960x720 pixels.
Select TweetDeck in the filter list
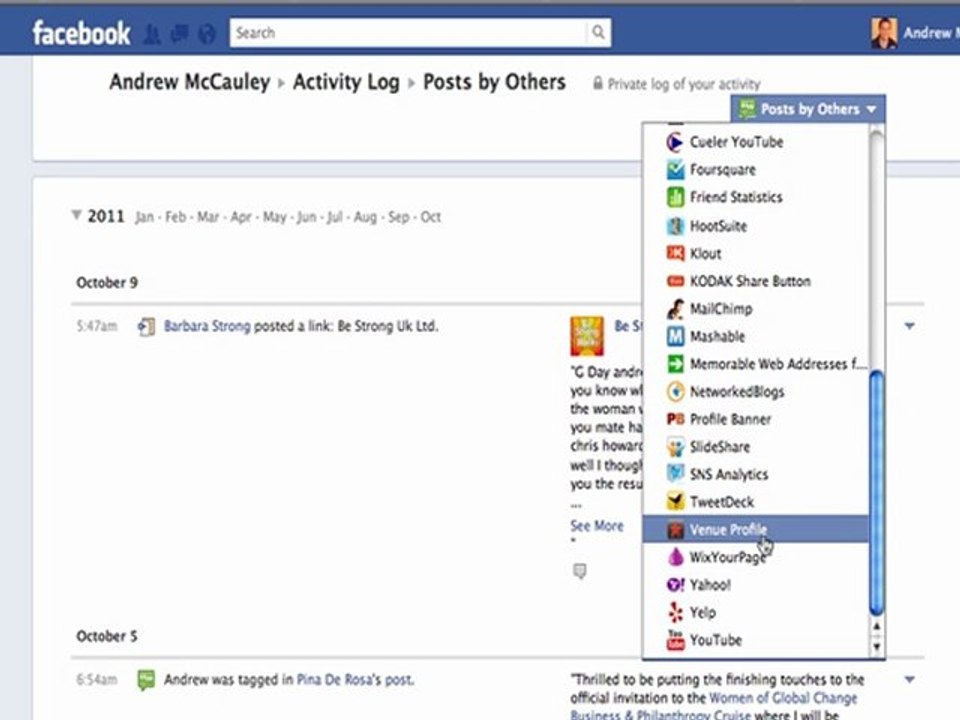click(x=756, y=502)
